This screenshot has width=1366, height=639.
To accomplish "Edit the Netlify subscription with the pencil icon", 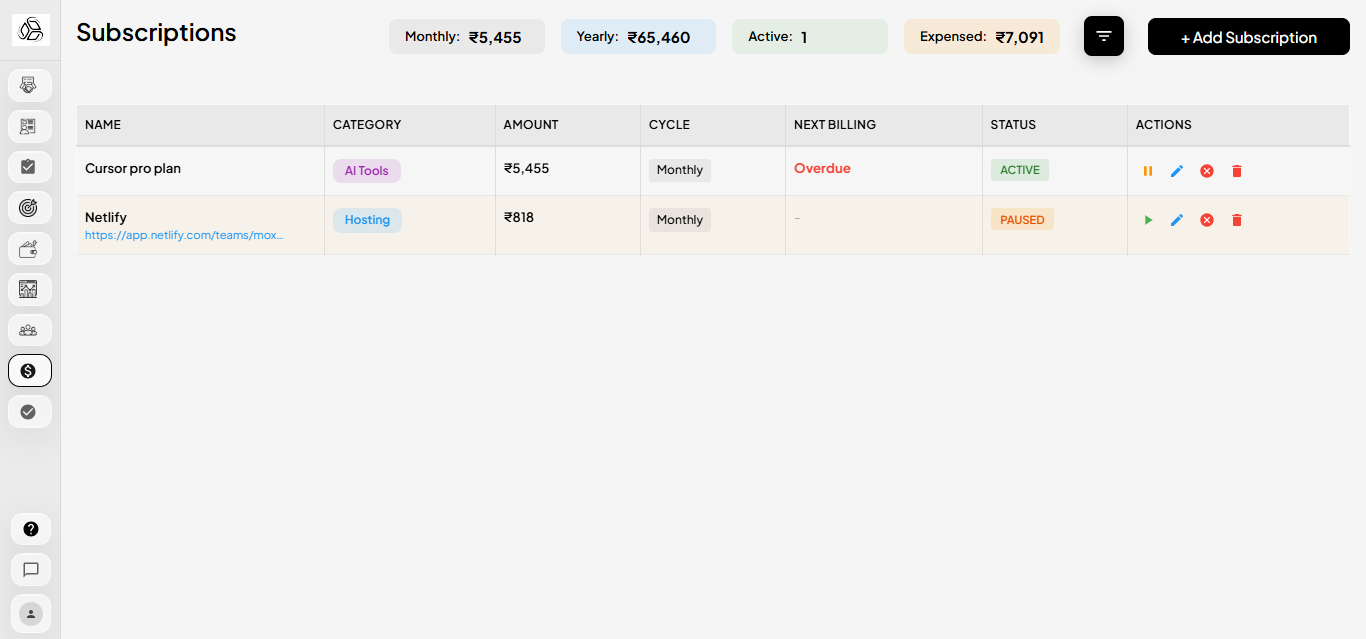I will [1177, 219].
